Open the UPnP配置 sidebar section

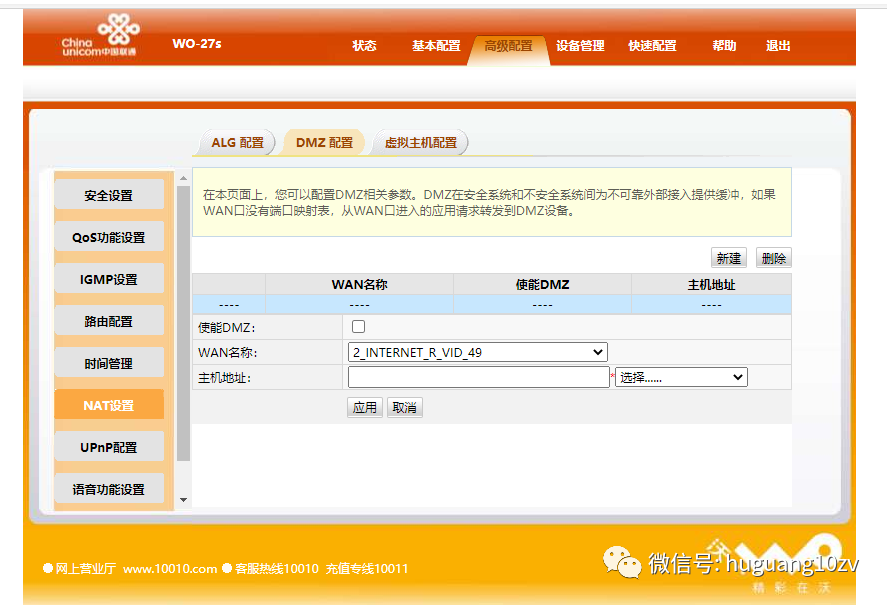pos(109,447)
